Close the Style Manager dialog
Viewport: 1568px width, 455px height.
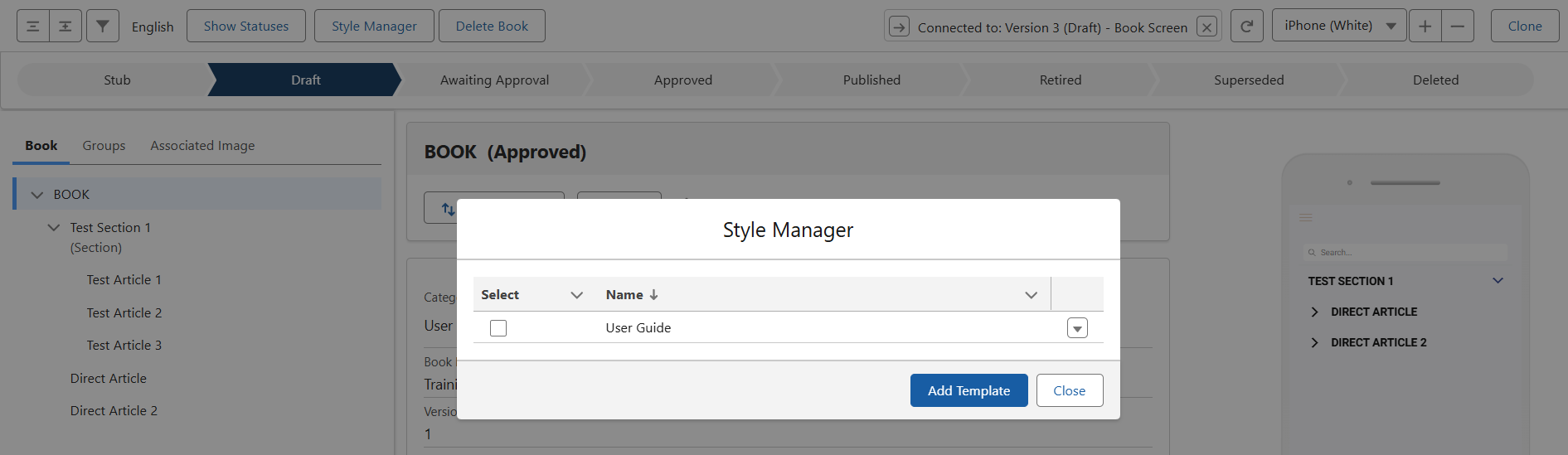click(x=1069, y=390)
